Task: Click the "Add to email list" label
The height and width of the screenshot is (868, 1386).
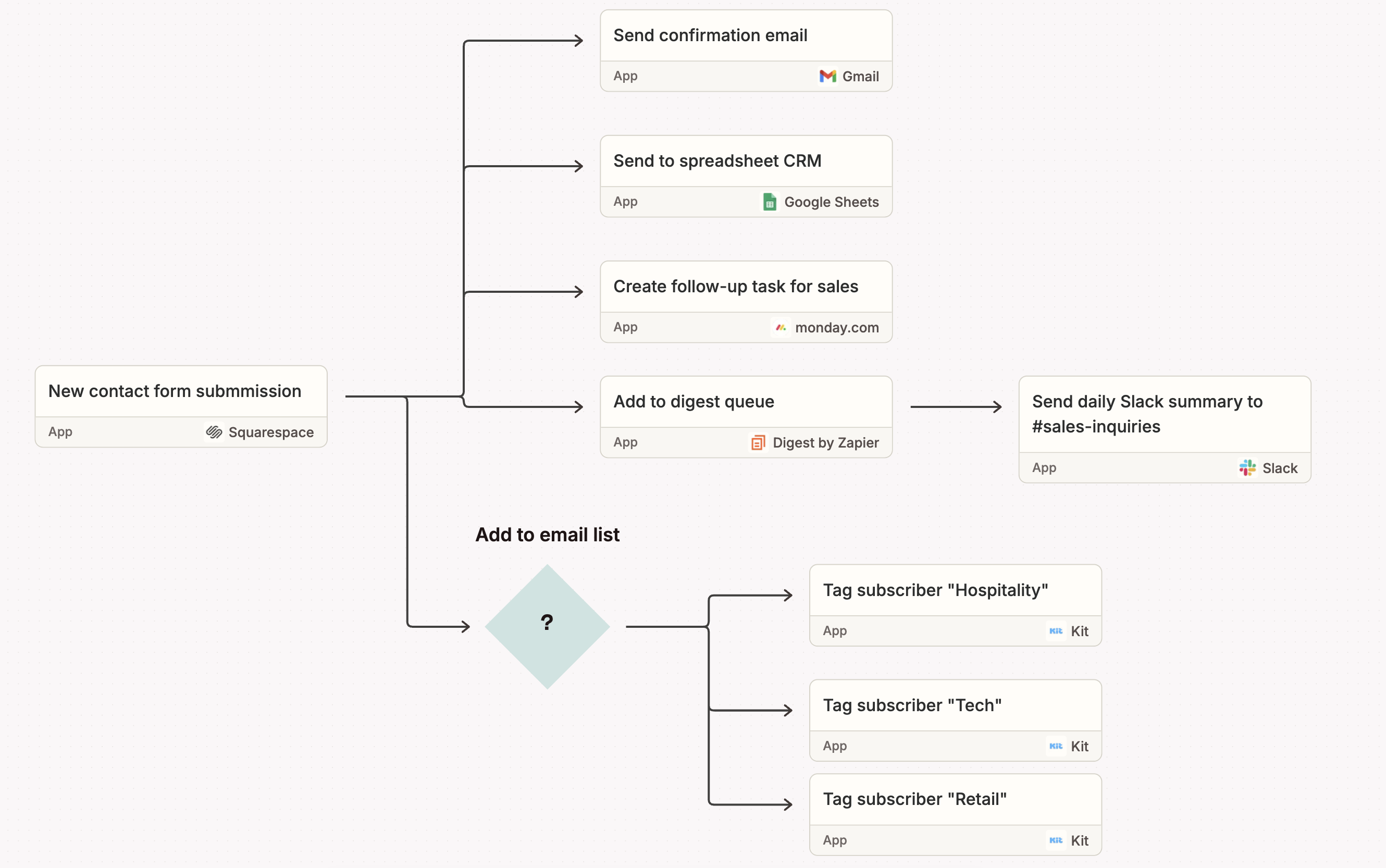Action: 547,535
